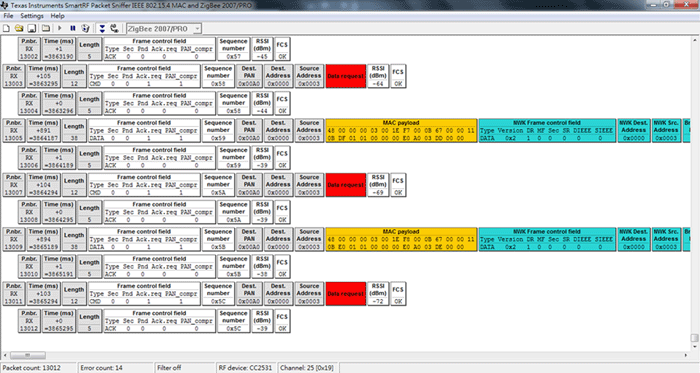Image resolution: width=700 pixels, height=373 pixels.
Task: Open a saved packet file
Action: (x=19, y=29)
